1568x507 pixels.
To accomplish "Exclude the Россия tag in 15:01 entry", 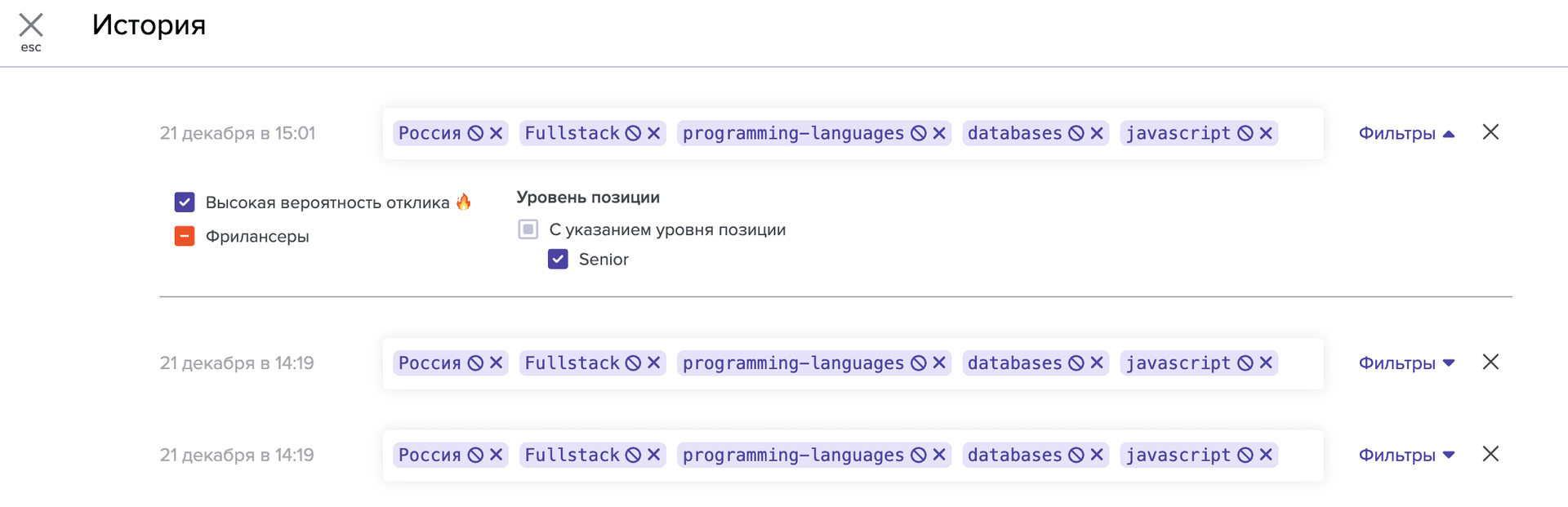I will [x=475, y=133].
